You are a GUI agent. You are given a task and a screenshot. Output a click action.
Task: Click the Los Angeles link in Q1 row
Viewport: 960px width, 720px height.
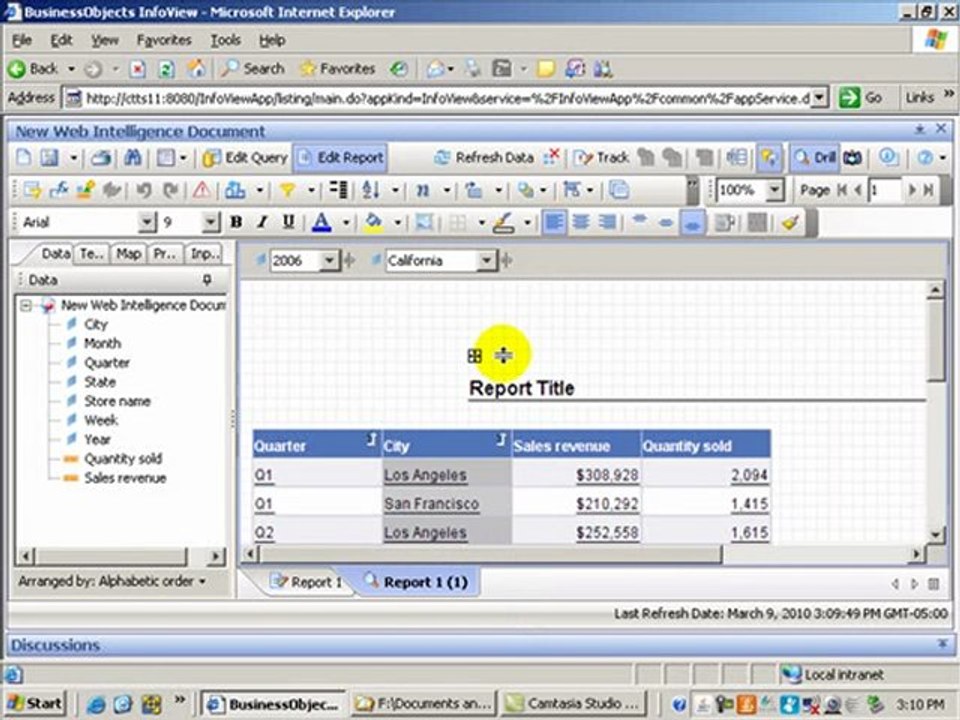pyautogui.click(x=426, y=475)
